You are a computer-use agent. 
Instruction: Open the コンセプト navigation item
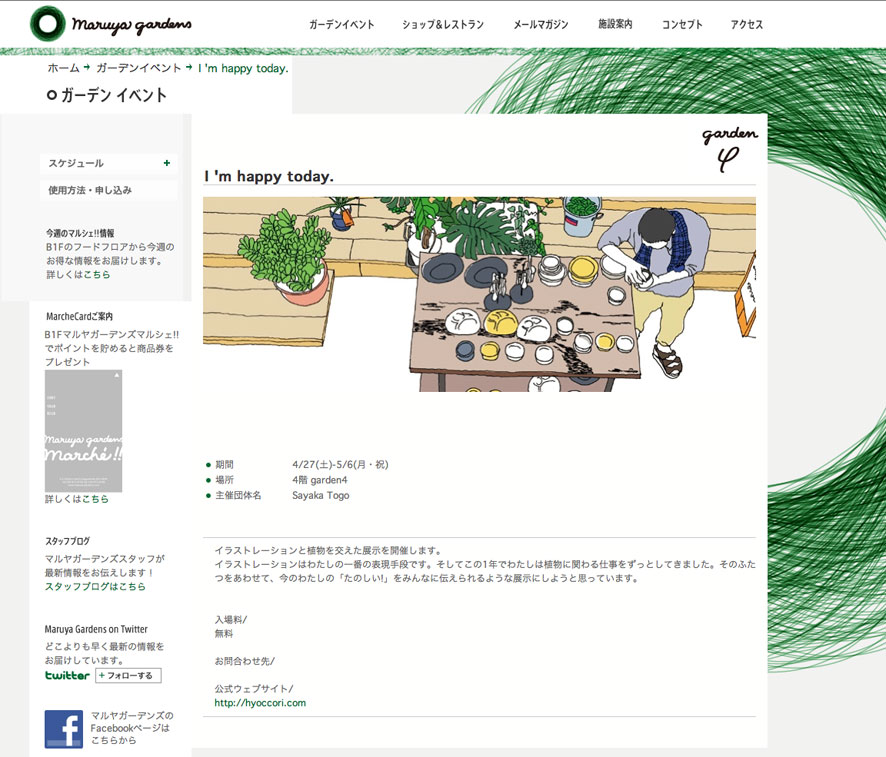coord(681,25)
